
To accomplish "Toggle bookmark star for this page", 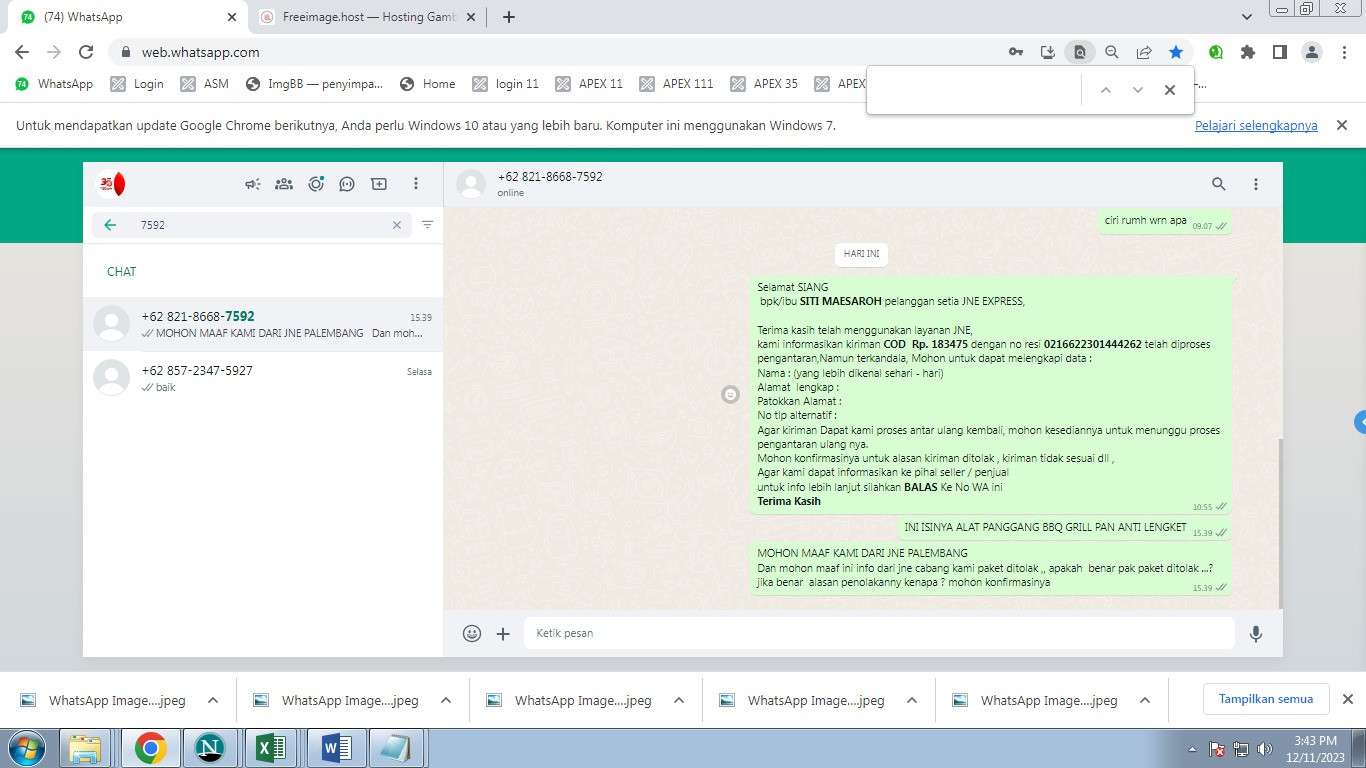I will (1176, 52).
